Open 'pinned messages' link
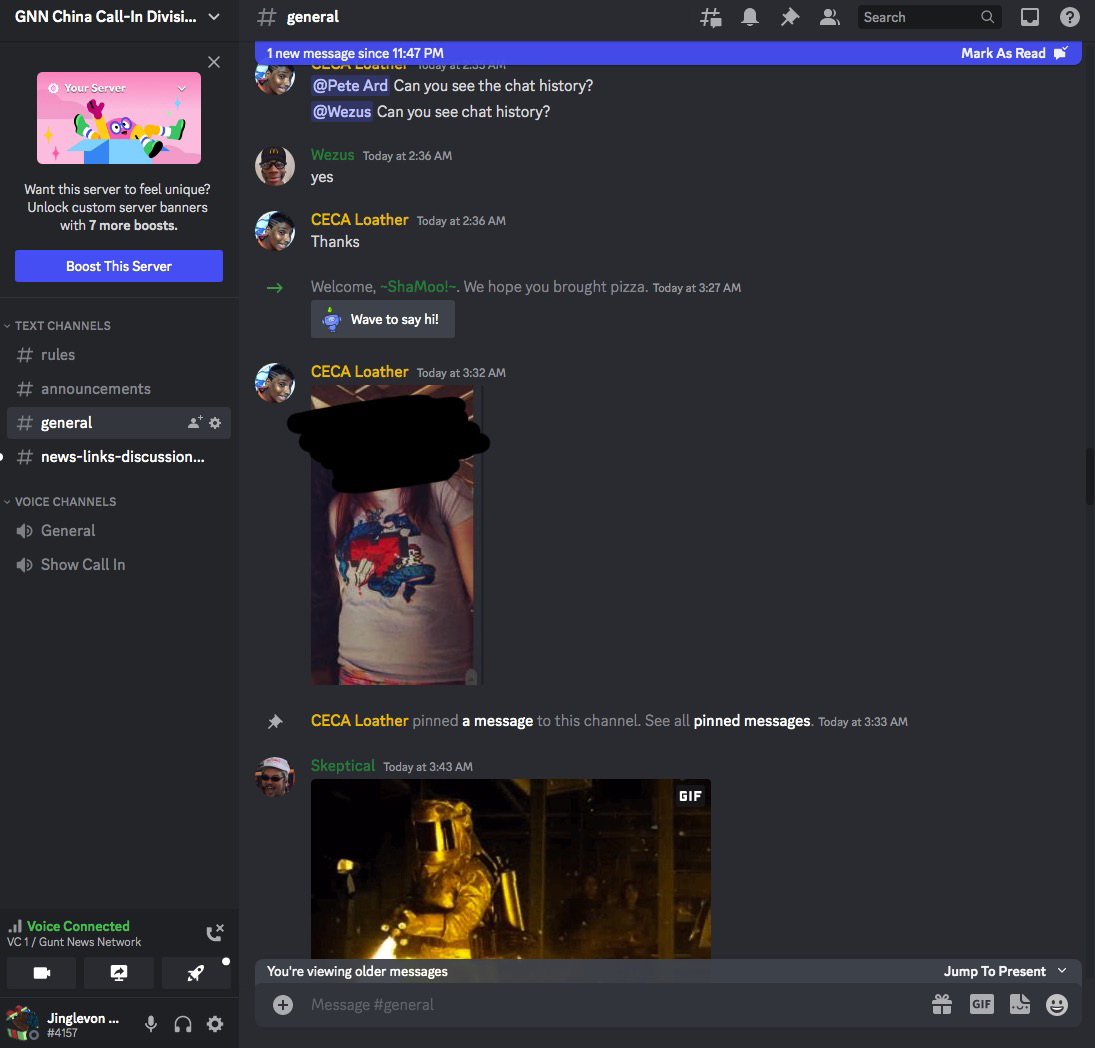The width and height of the screenshot is (1095, 1048). tap(751, 721)
